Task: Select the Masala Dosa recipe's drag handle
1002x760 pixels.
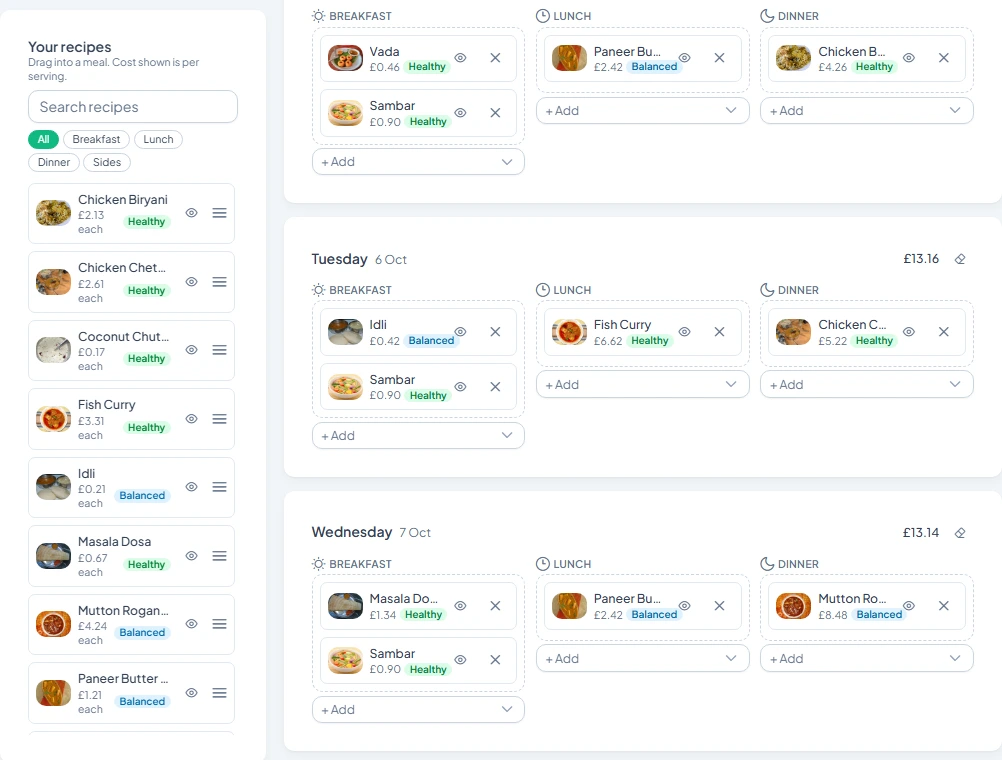Action: click(219, 556)
